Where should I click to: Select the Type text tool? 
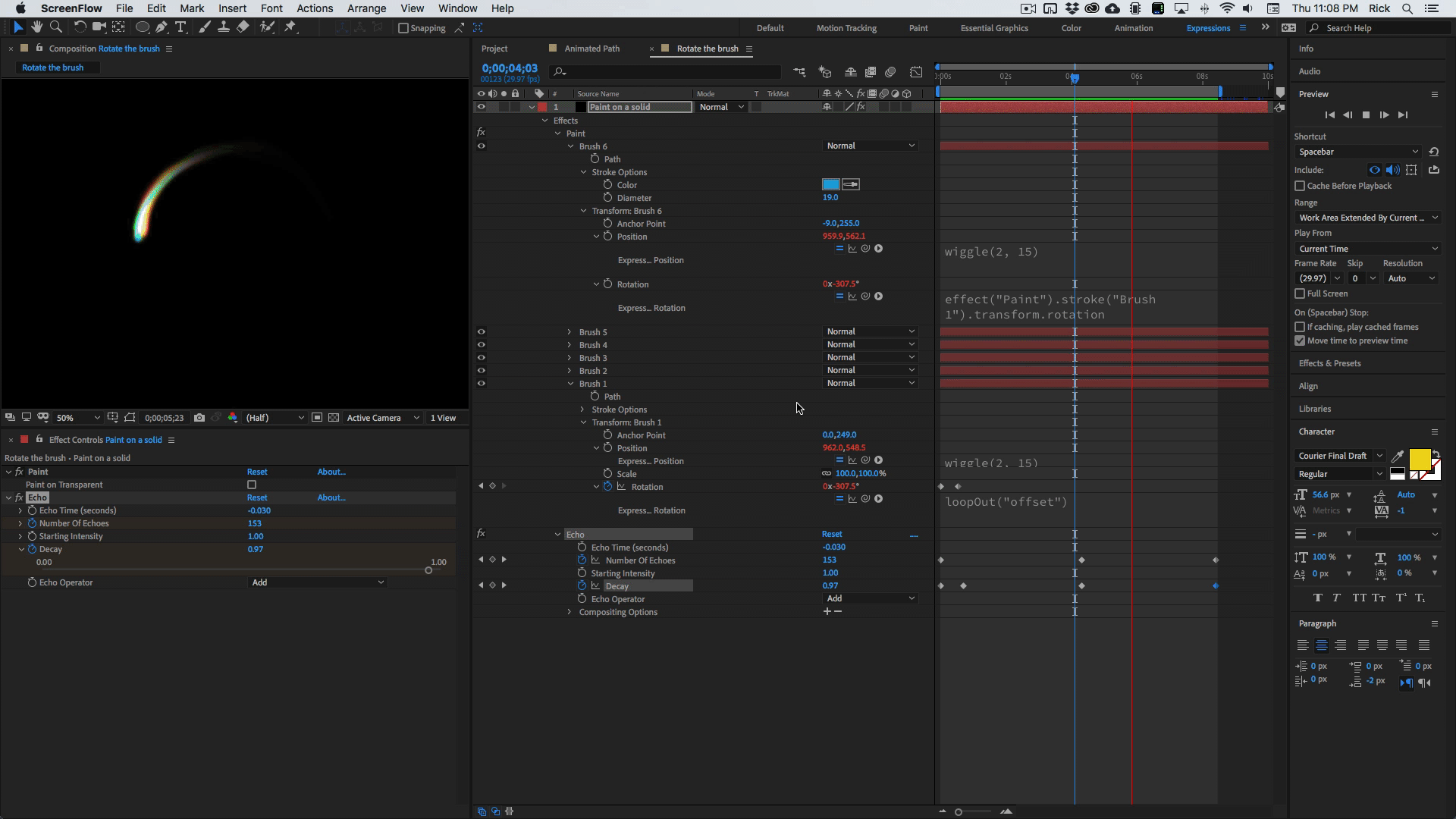click(x=180, y=27)
